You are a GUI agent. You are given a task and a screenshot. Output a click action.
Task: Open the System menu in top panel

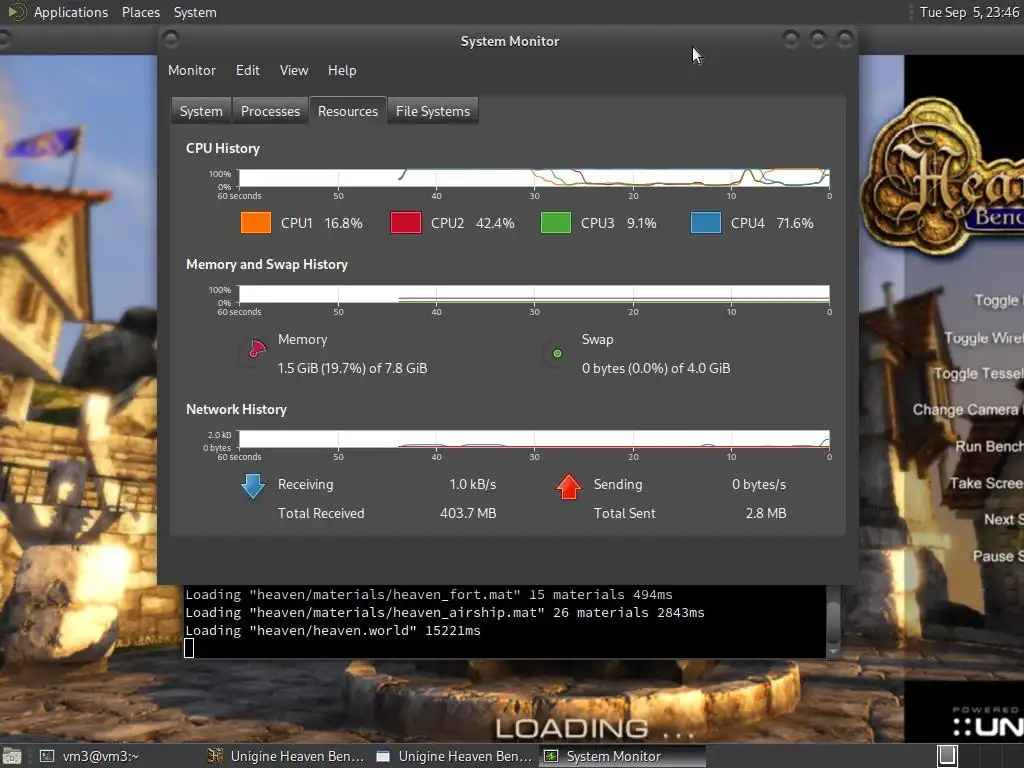pos(195,12)
